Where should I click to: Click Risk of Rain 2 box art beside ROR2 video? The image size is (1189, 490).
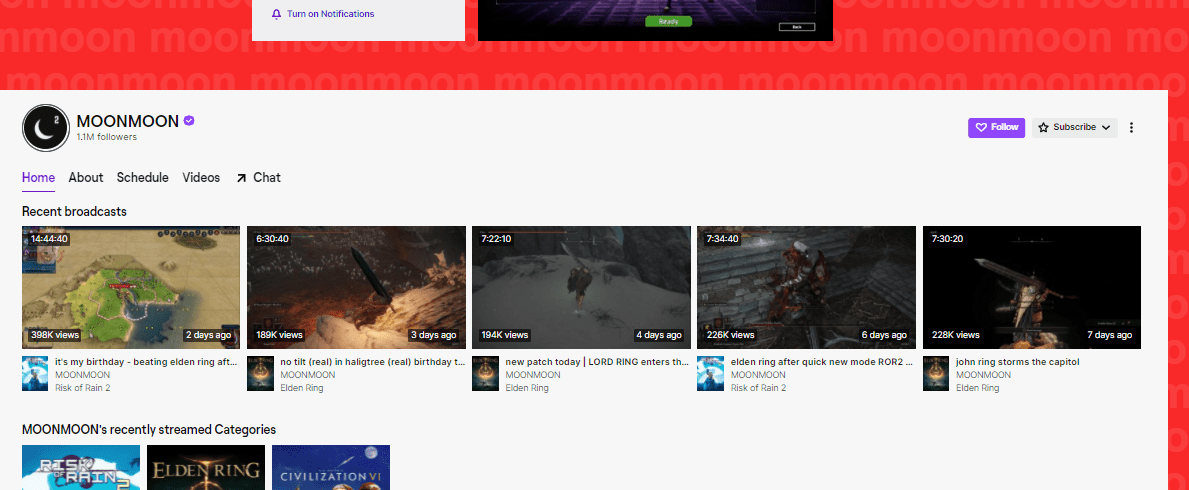tap(711, 374)
